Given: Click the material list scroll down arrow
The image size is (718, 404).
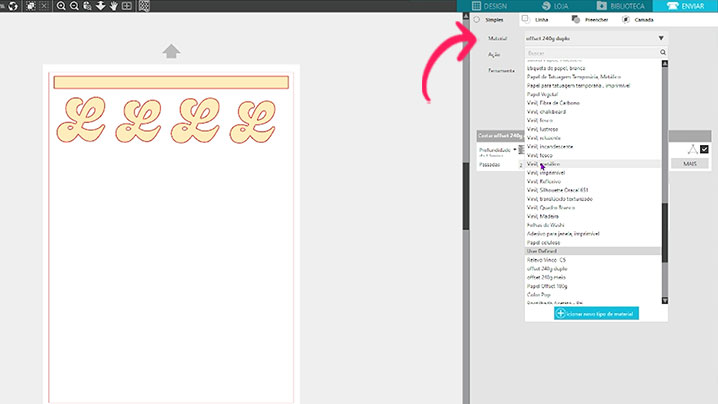Looking at the screenshot, I should pyautogui.click(x=666, y=300).
